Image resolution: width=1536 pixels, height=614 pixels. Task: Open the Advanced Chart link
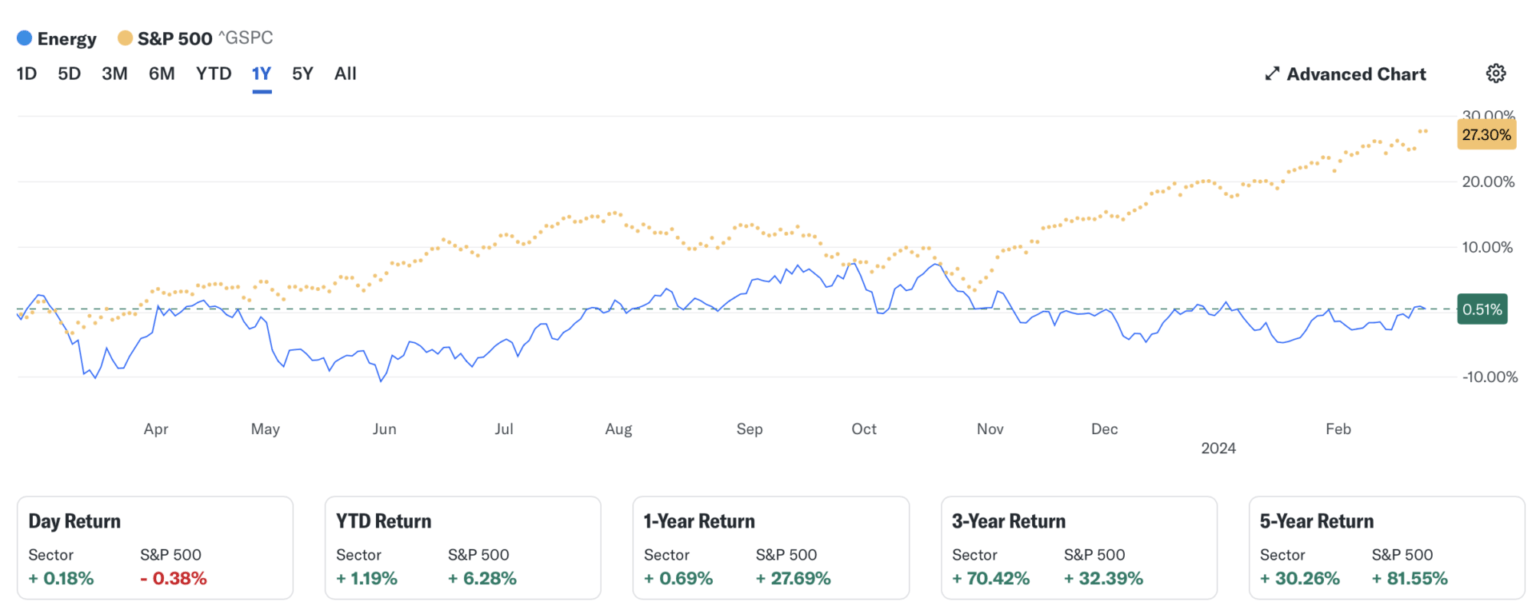(1356, 74)
